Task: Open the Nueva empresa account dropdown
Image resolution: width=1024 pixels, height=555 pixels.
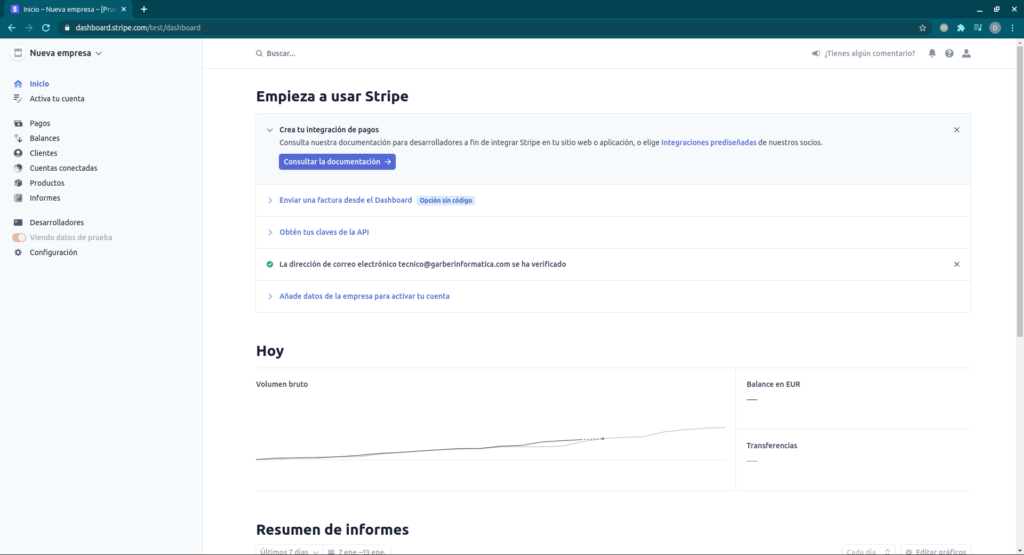Action: click(65, 53)
